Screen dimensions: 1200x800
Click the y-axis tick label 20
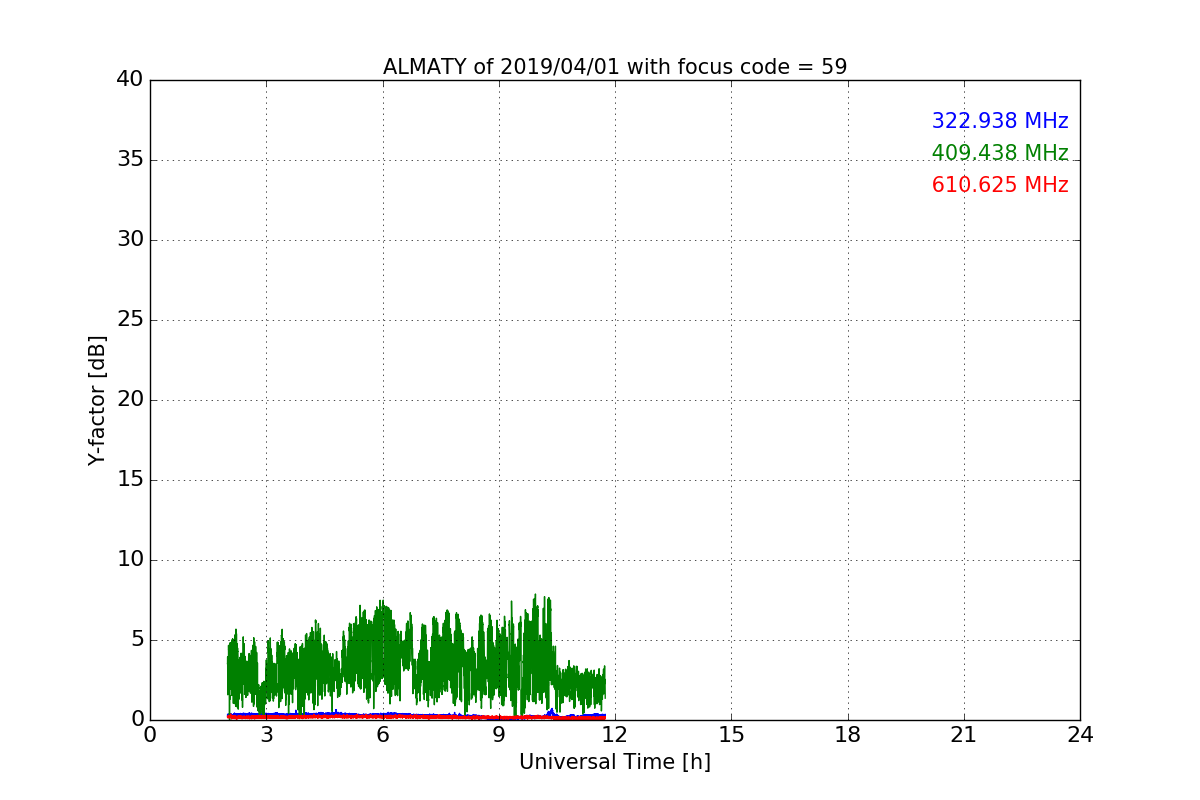(x=130, y=400)
